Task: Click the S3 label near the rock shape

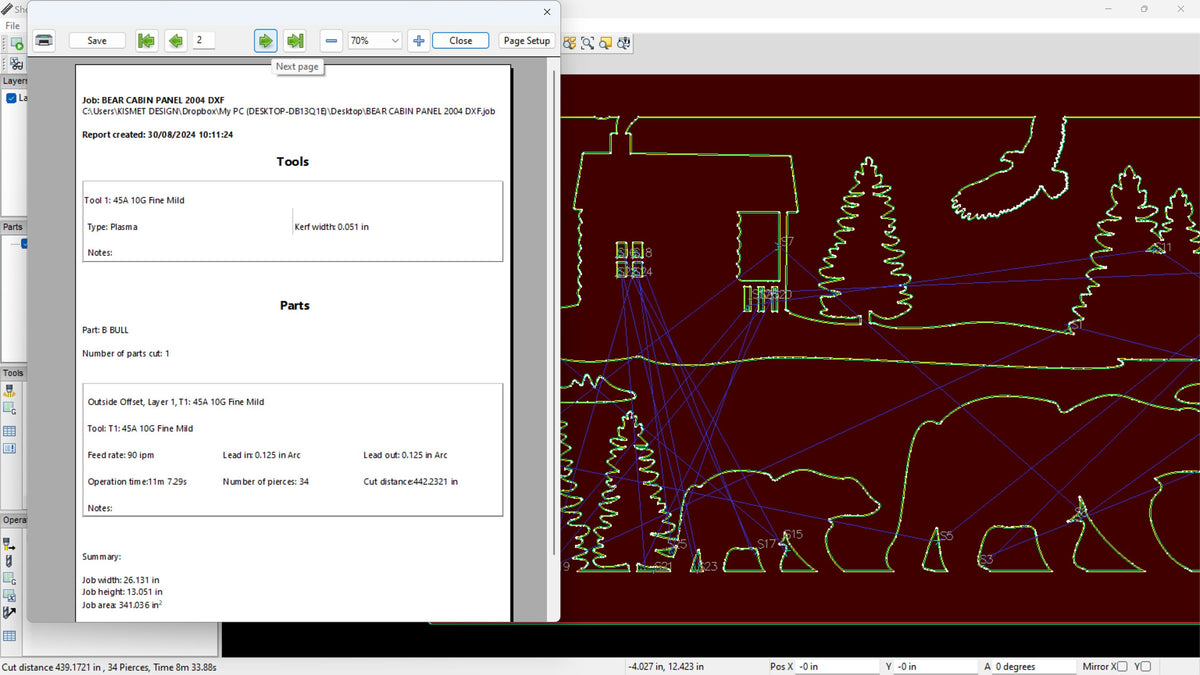Action: tap(986, 559)
